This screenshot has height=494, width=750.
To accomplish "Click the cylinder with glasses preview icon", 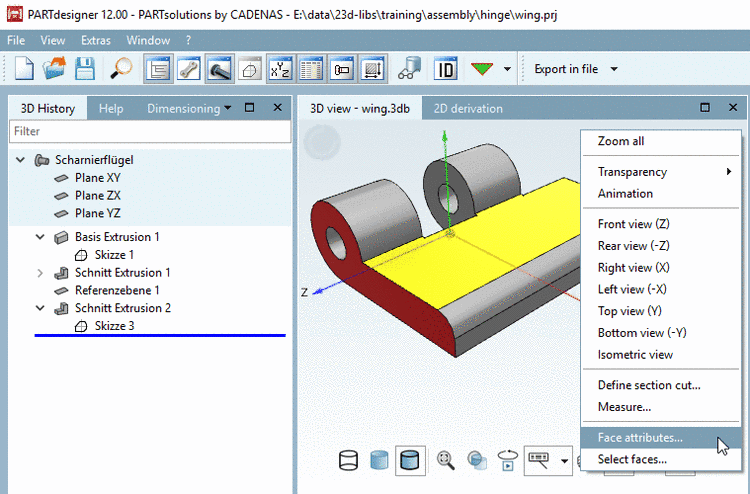I will pyautogui.click(x=409, y=69).
